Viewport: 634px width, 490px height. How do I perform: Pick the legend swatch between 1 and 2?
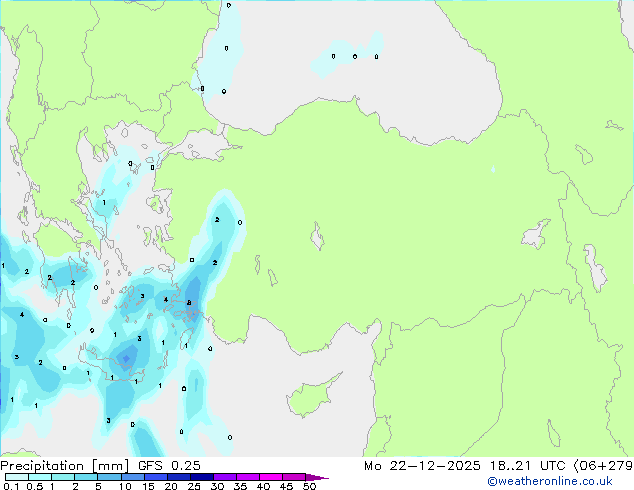coord(63,477)
